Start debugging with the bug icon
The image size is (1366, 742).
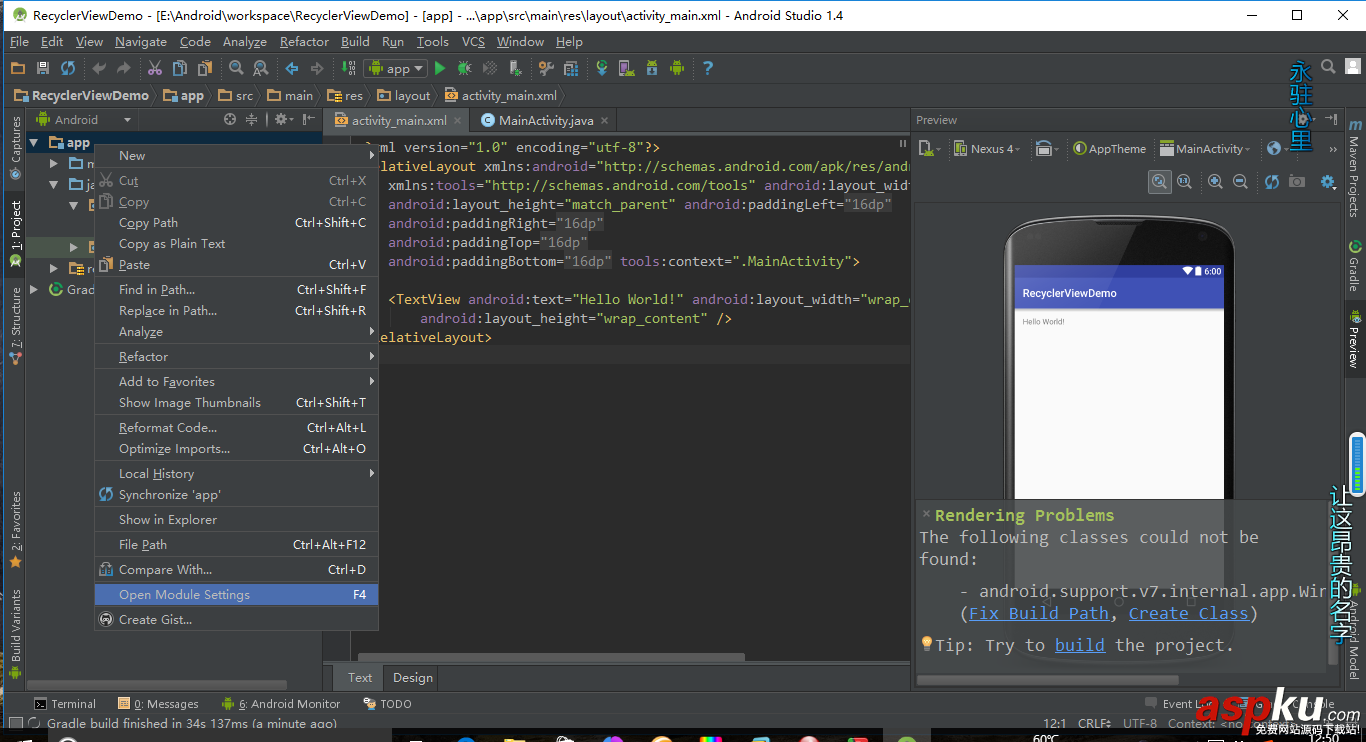pos(466,68)
